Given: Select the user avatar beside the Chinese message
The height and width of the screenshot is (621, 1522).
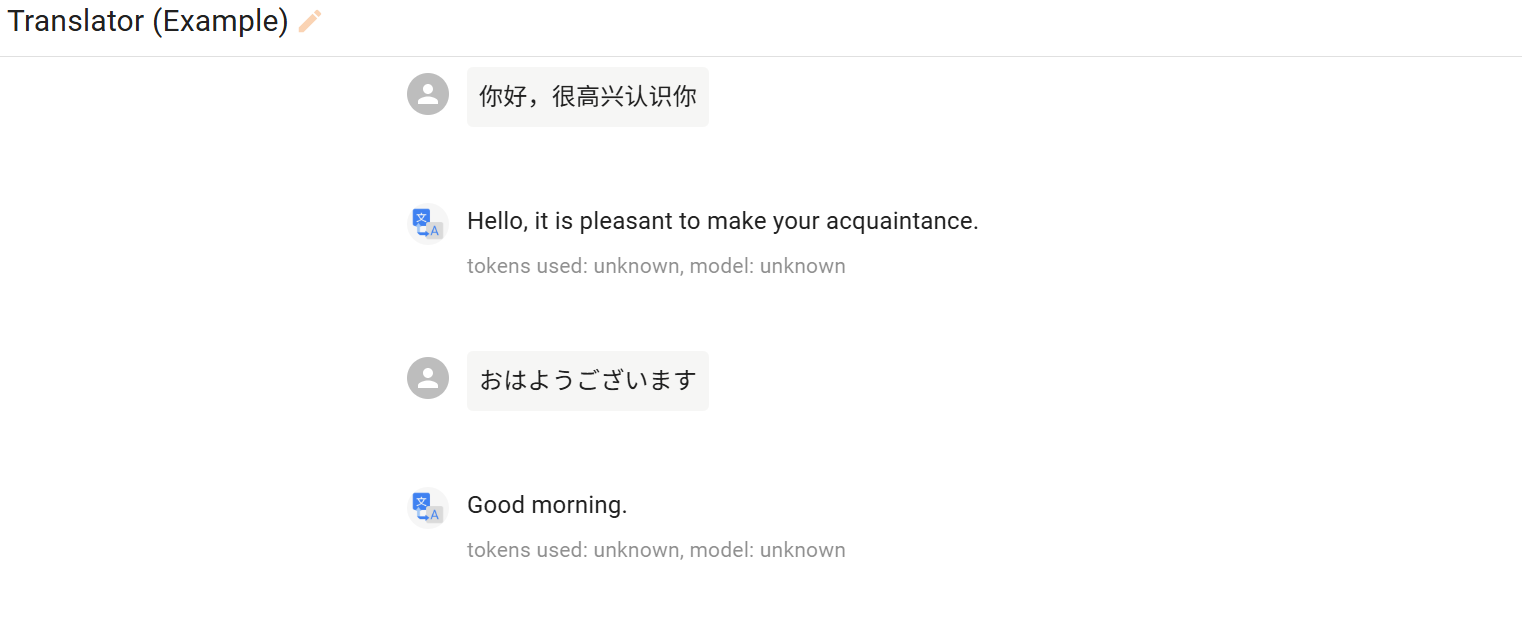Looking at the screenshot, I should coord(428,94).
